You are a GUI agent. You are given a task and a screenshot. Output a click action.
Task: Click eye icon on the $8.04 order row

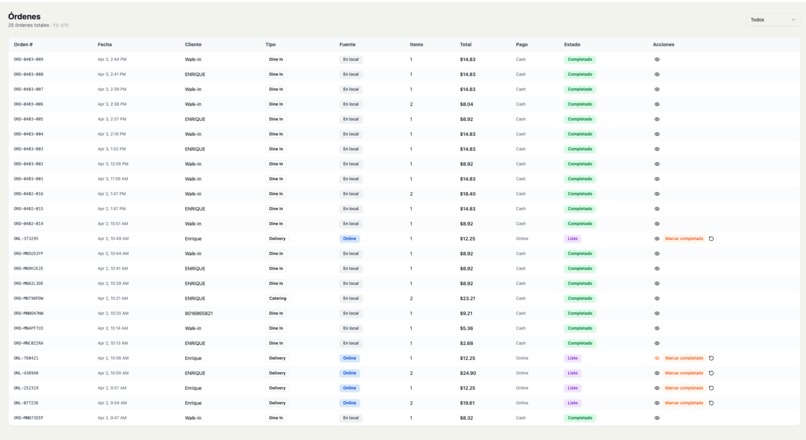[657, 104]
